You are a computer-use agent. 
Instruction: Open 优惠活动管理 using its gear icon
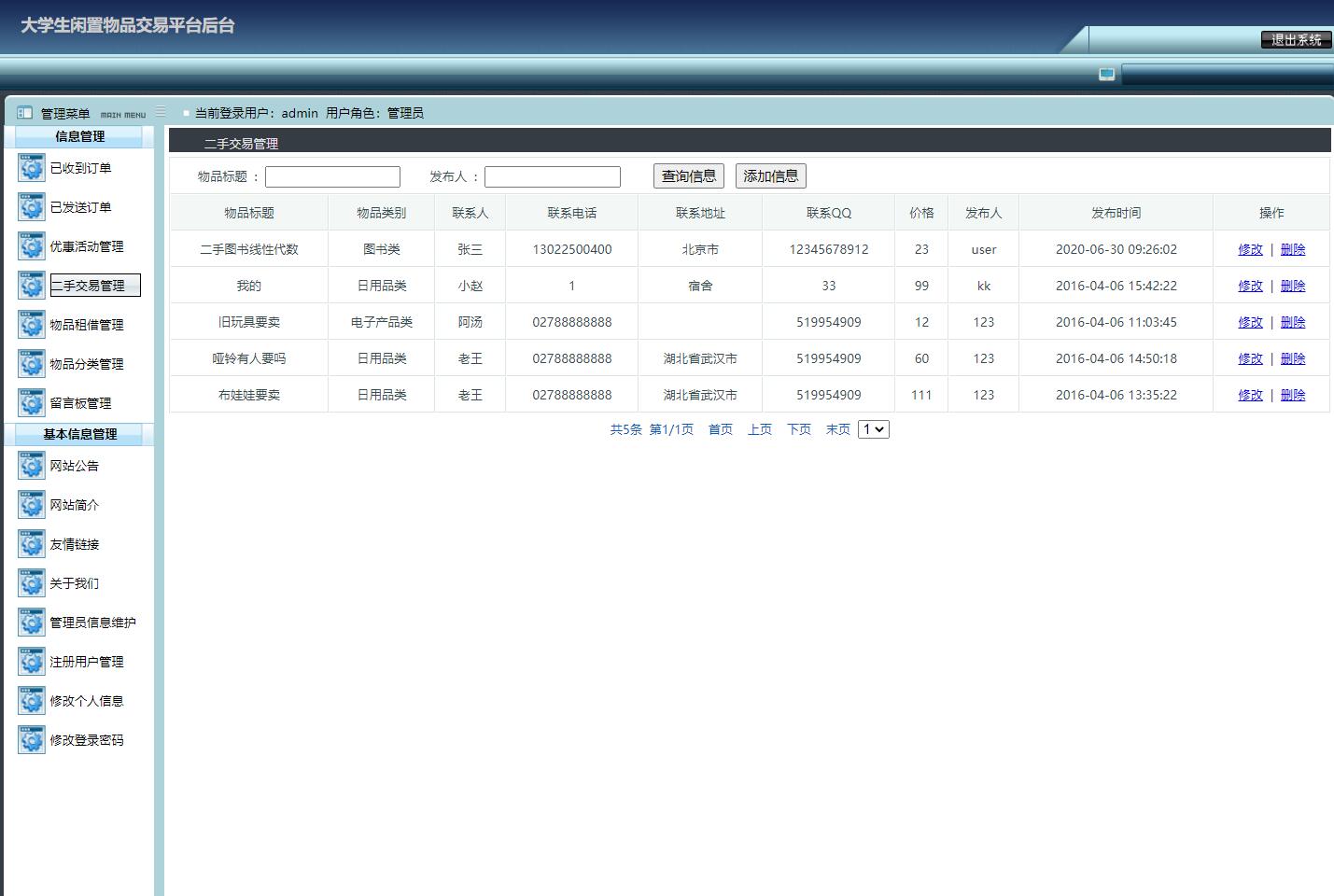31,246
